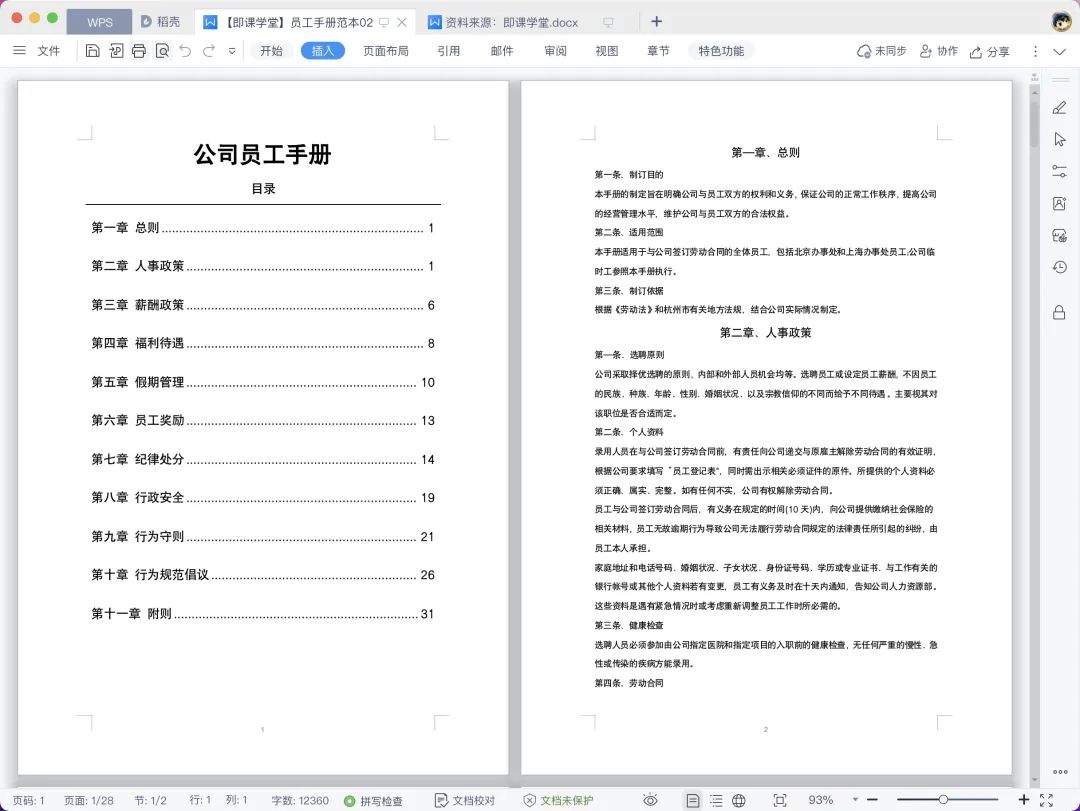Screen dimensions: 1080x811
Task: Open print preview from the toolbar
Action: pos(162,50)
